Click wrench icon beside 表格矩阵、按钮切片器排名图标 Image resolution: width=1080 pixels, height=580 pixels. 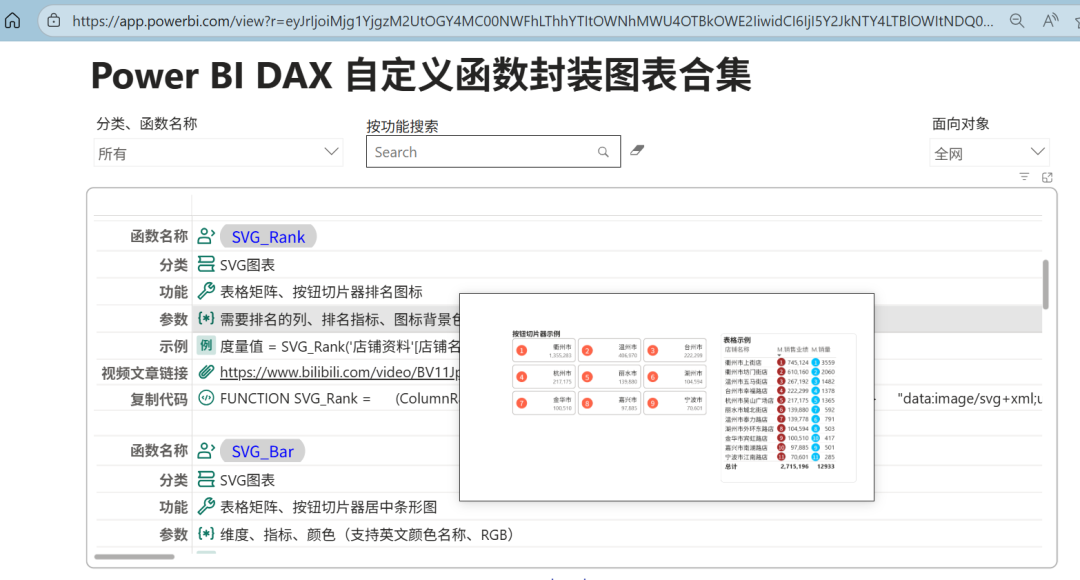coord(206,291)
